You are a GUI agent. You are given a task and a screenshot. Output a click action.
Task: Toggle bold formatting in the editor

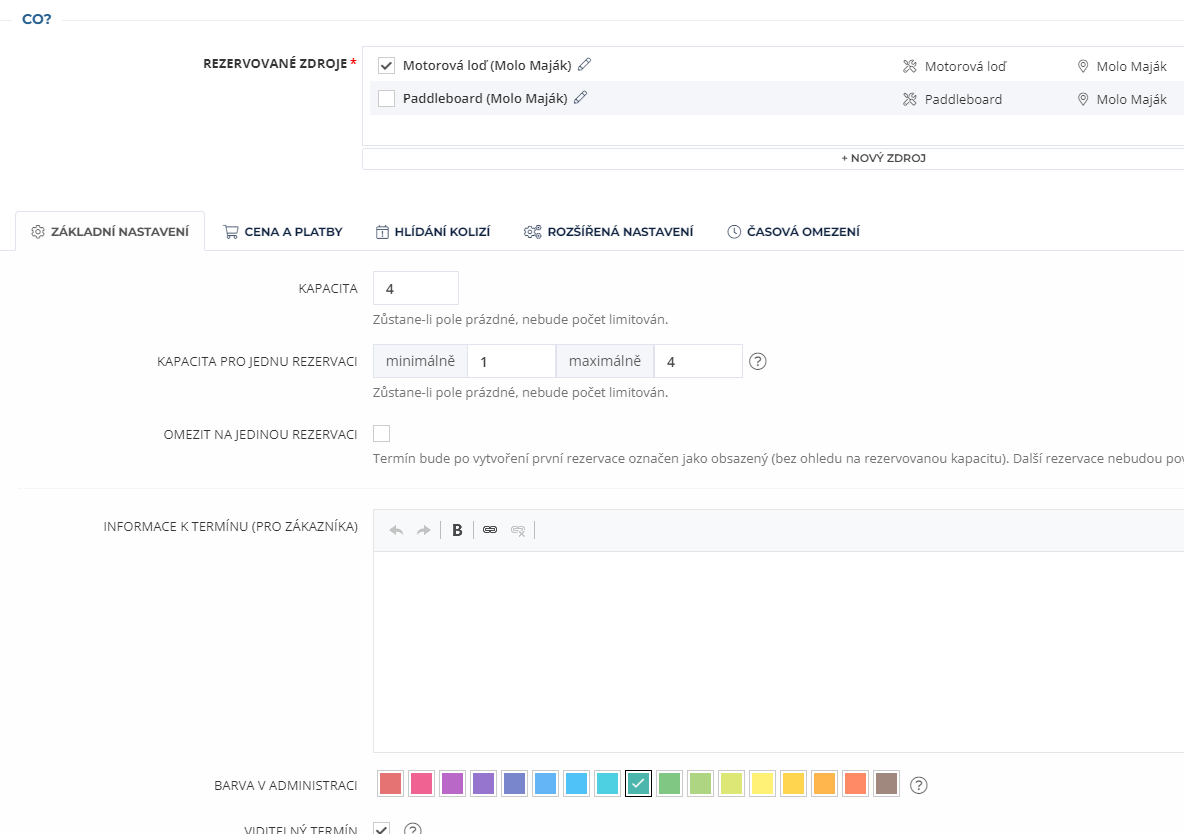[x=457, y=530]
